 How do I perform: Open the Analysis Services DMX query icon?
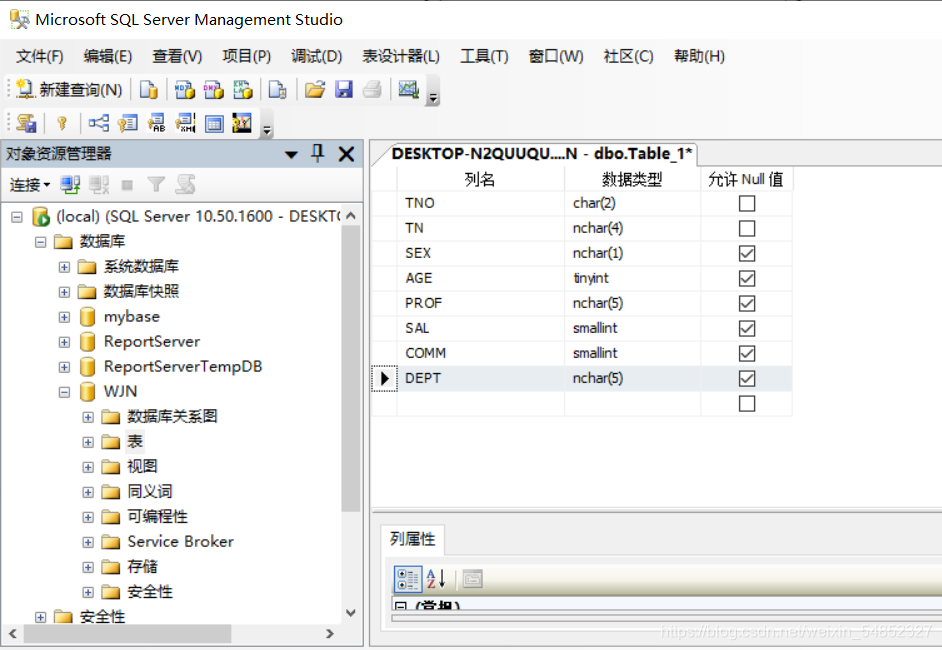[213, 90]
